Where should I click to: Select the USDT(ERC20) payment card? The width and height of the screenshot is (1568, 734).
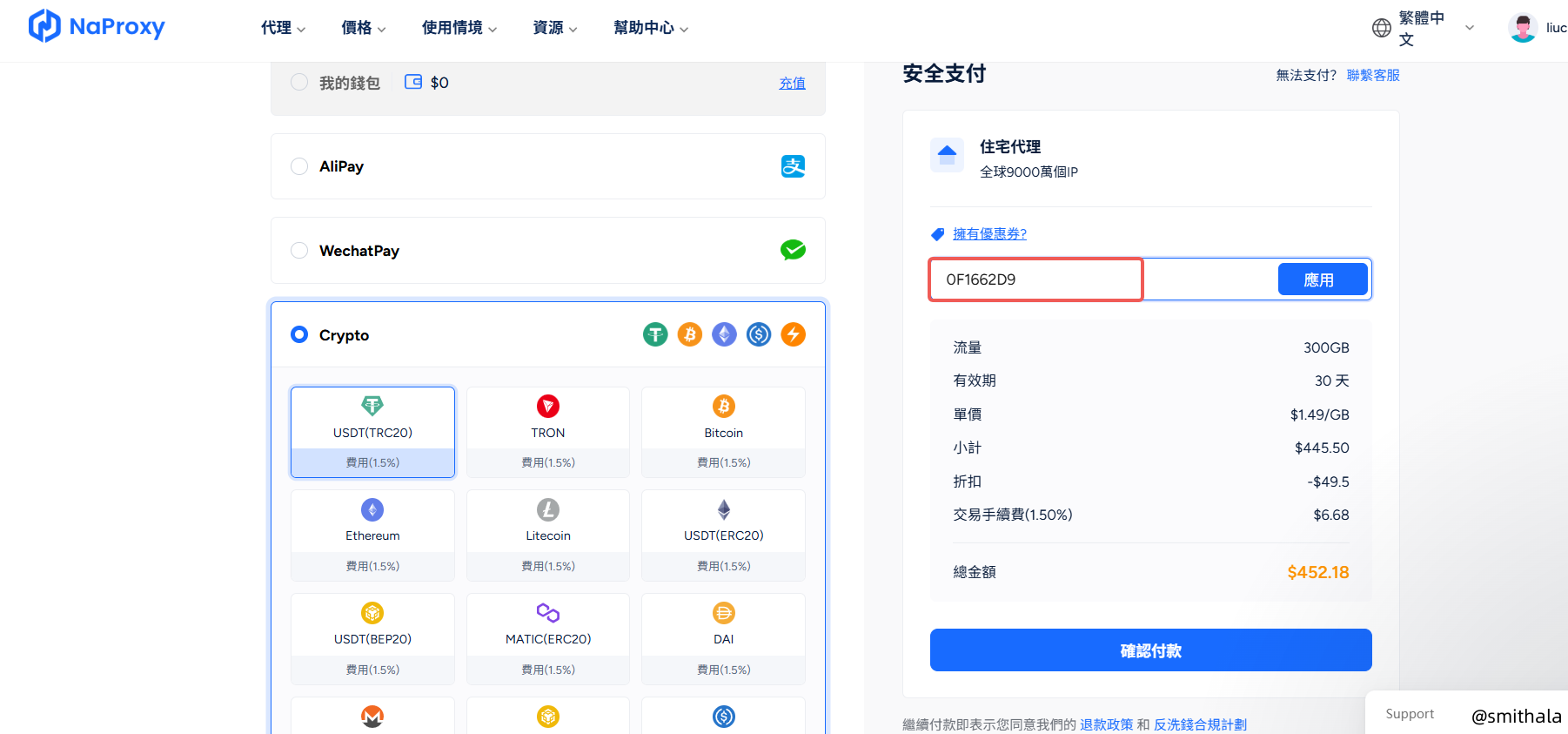coord(723,535)
